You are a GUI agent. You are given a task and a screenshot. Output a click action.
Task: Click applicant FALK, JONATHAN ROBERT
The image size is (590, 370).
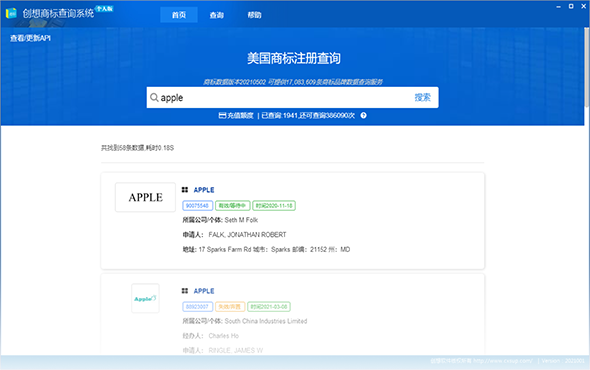click(x=247, y=234)
